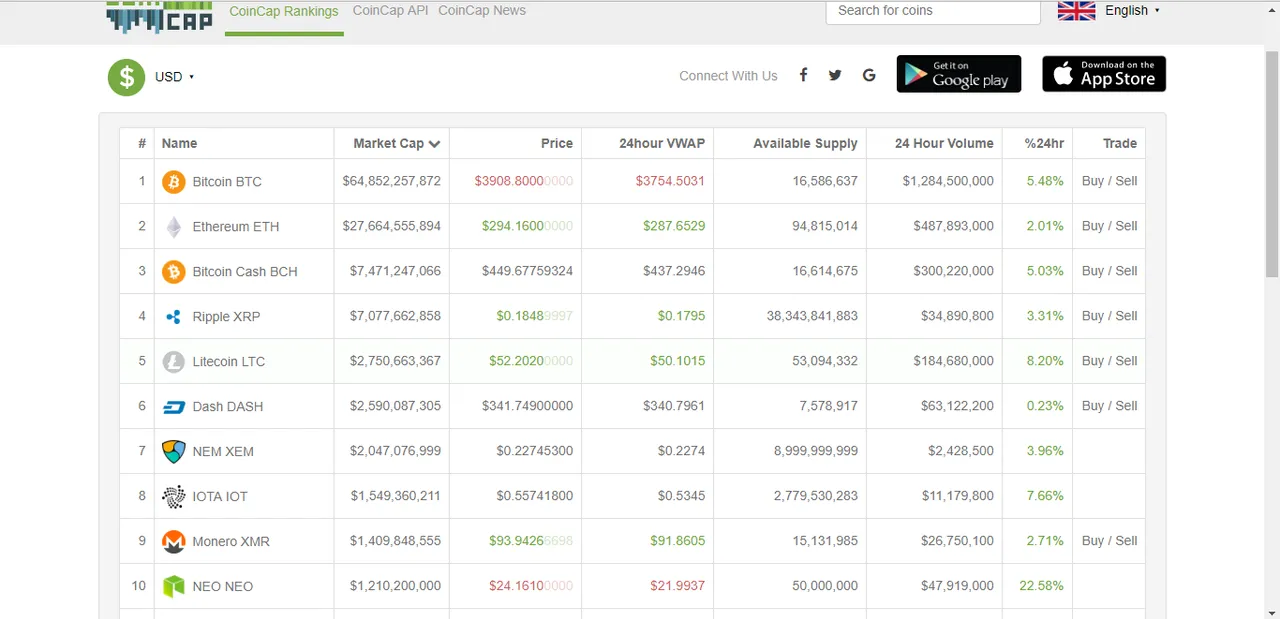Click the IOTA IOT coin icon

[174, 497]
